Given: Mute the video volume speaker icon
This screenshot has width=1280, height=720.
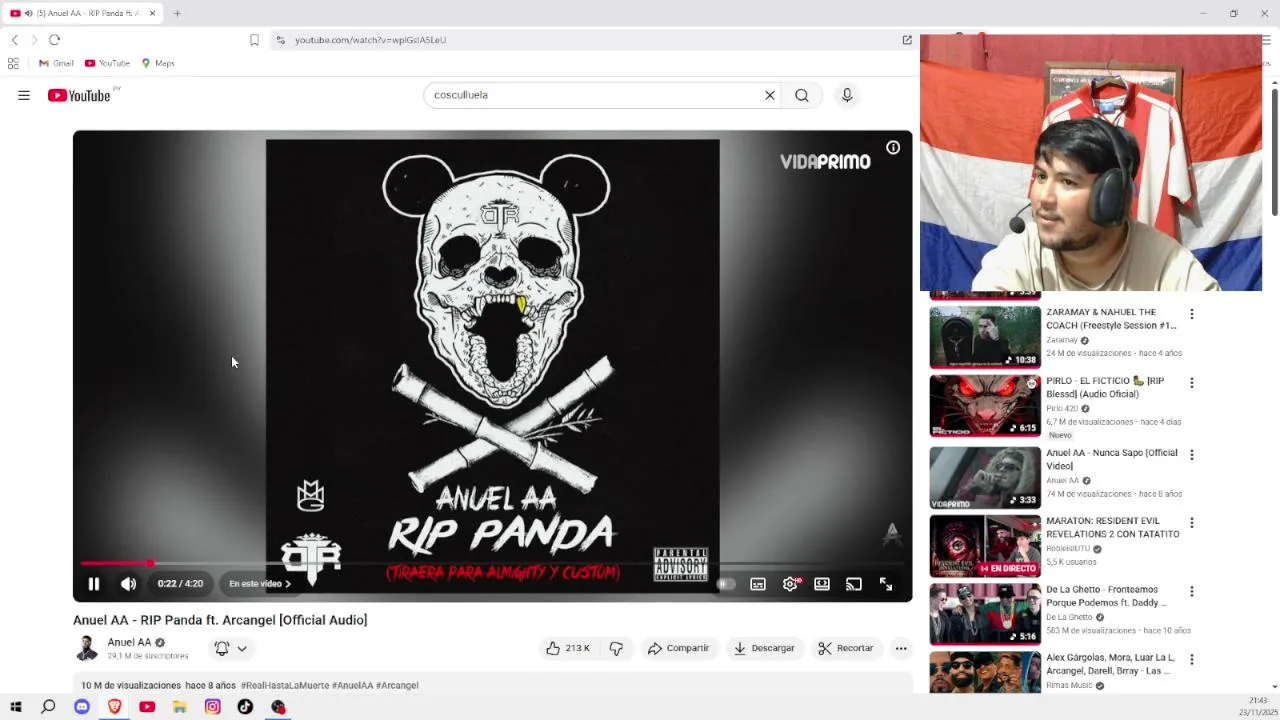Looking at the screenshot, I should point(128,584).
